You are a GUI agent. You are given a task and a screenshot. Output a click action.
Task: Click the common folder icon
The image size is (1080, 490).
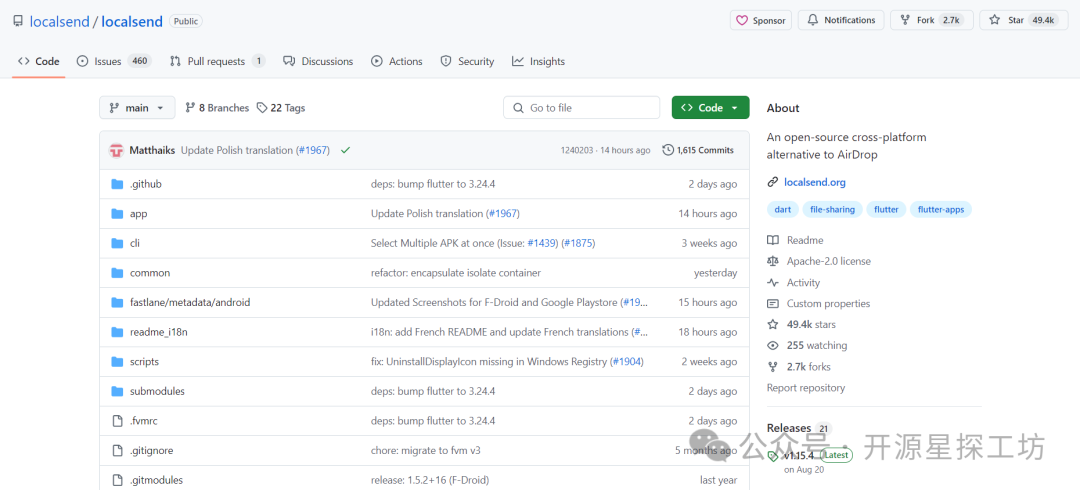pos(117,273)
